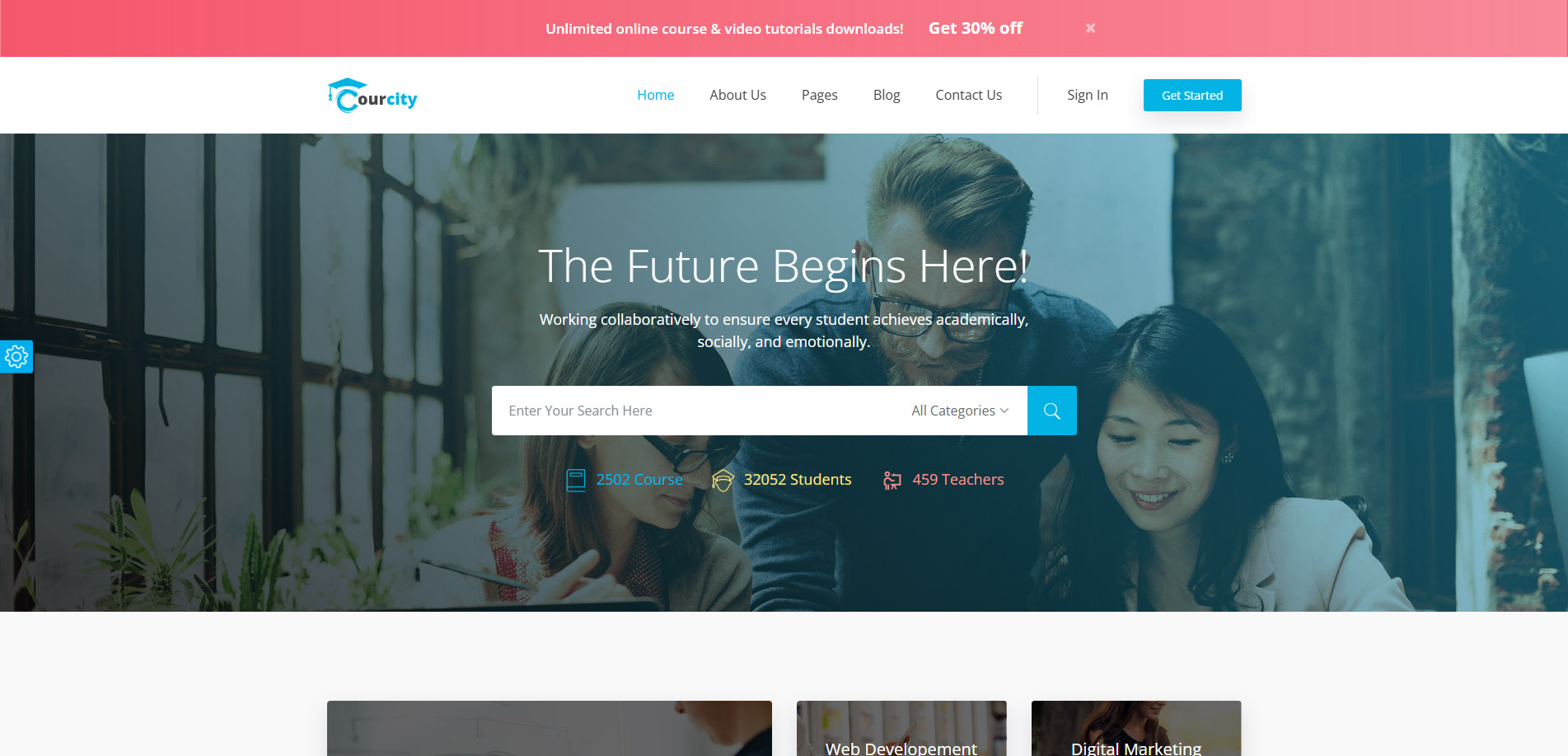Viewport: 1568px width, 756px height.
Task: Go to the Home menu item
Action: click(655, 95)
